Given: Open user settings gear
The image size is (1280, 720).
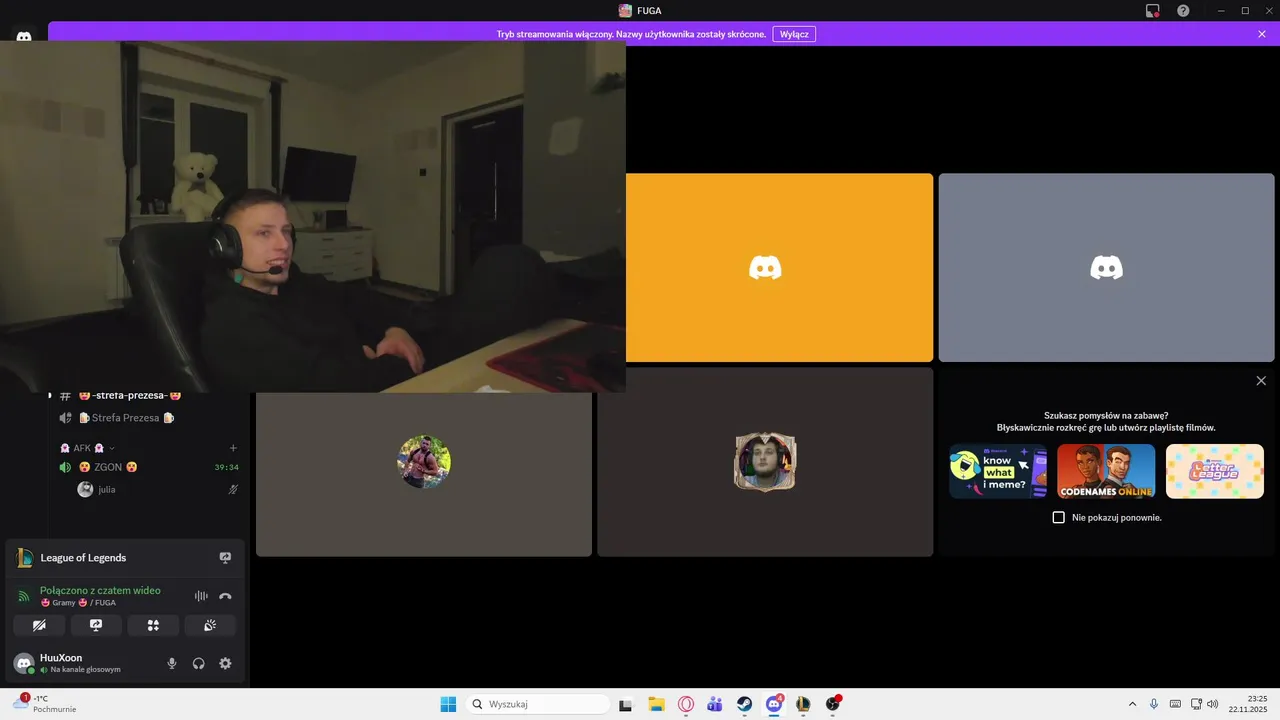Looking at the screenshot, I should click(x=225, y=663).
